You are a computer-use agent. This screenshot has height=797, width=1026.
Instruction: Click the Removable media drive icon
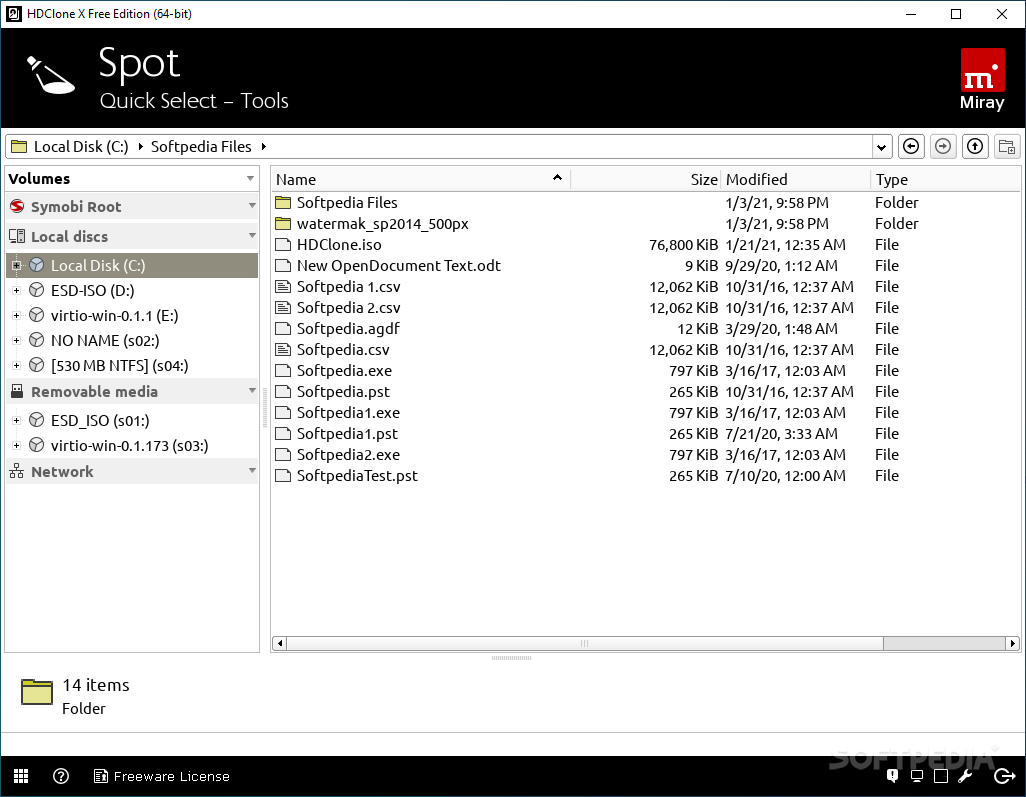tap(17, 391)
